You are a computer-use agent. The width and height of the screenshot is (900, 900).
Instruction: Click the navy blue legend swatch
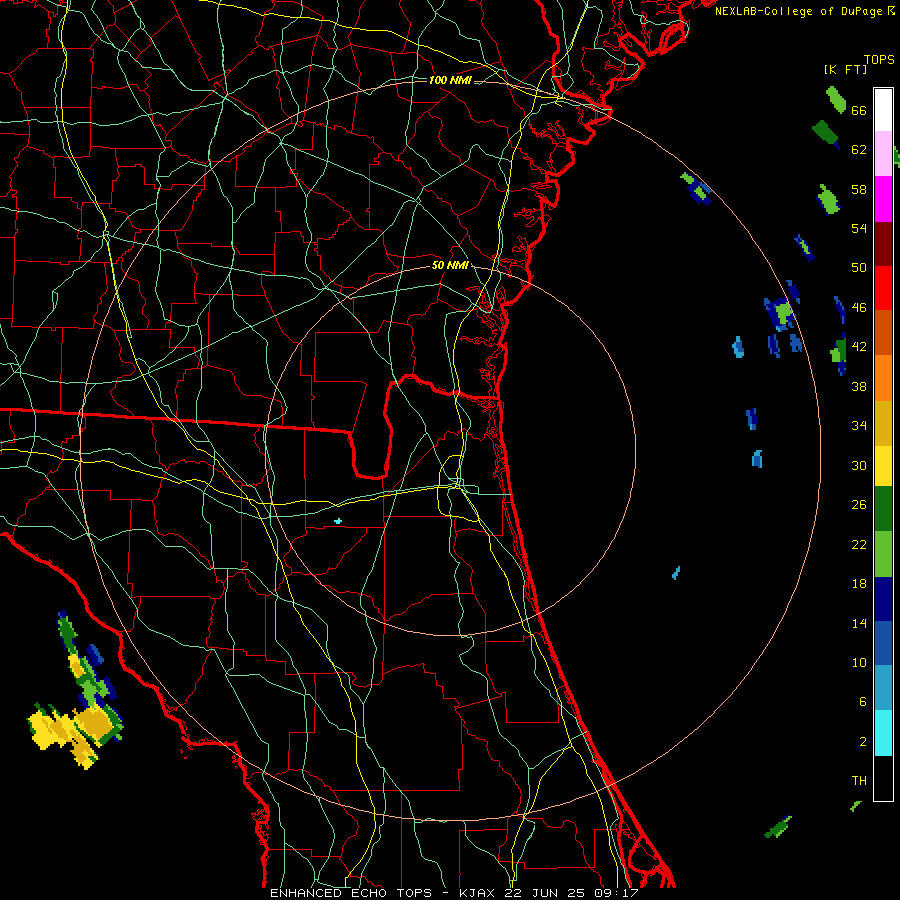tap(883, 599)
